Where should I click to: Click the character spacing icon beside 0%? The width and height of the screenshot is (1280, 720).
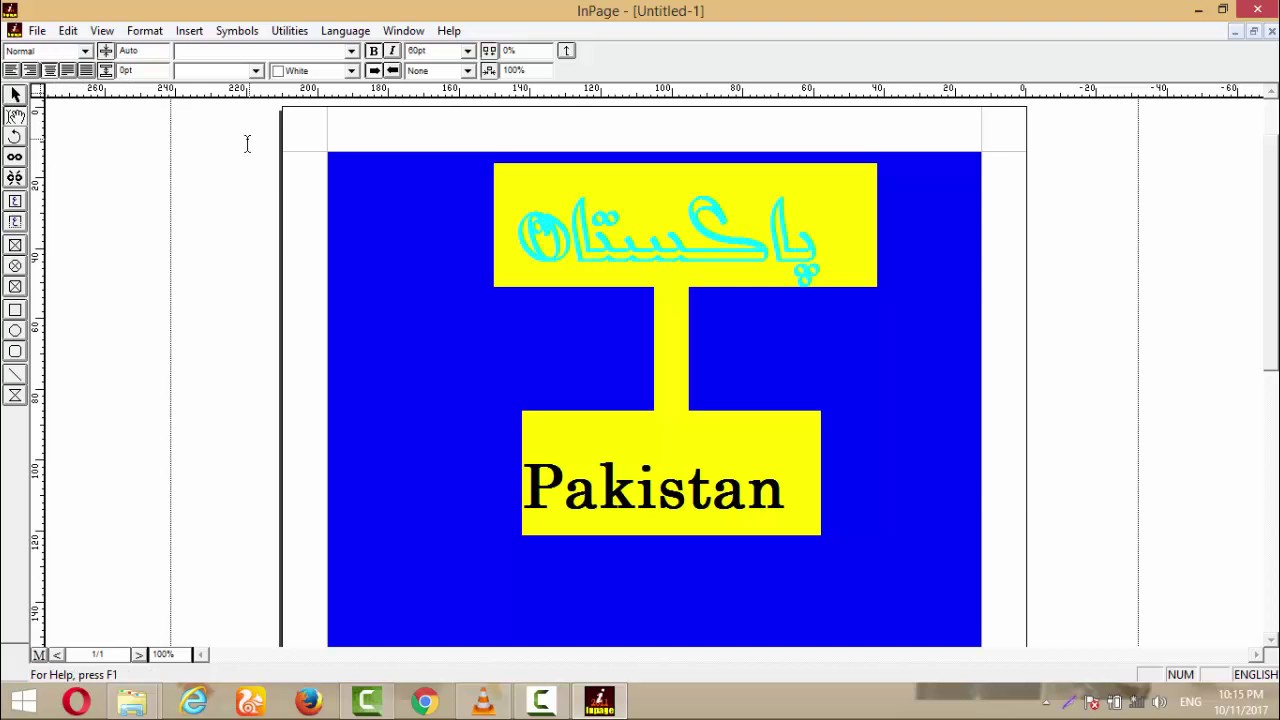pyautogui.click(x=489, y=51)
